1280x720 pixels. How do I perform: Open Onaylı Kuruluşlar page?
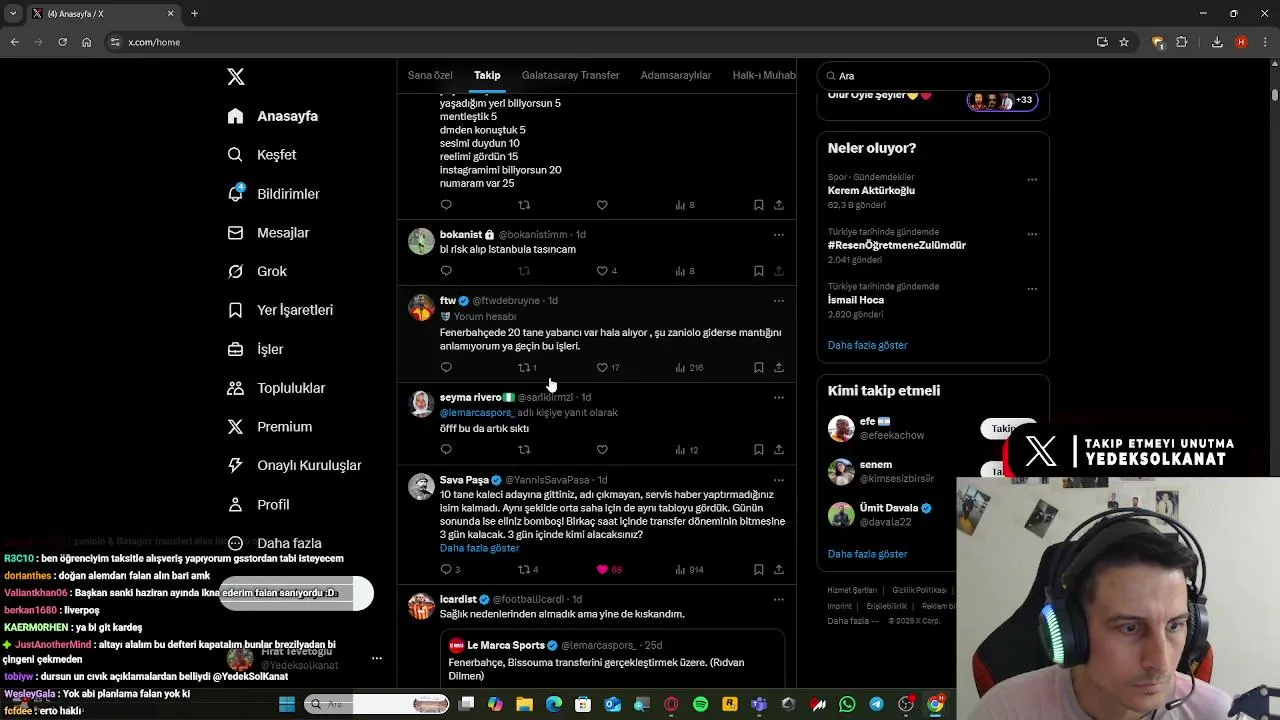(294, 465)
